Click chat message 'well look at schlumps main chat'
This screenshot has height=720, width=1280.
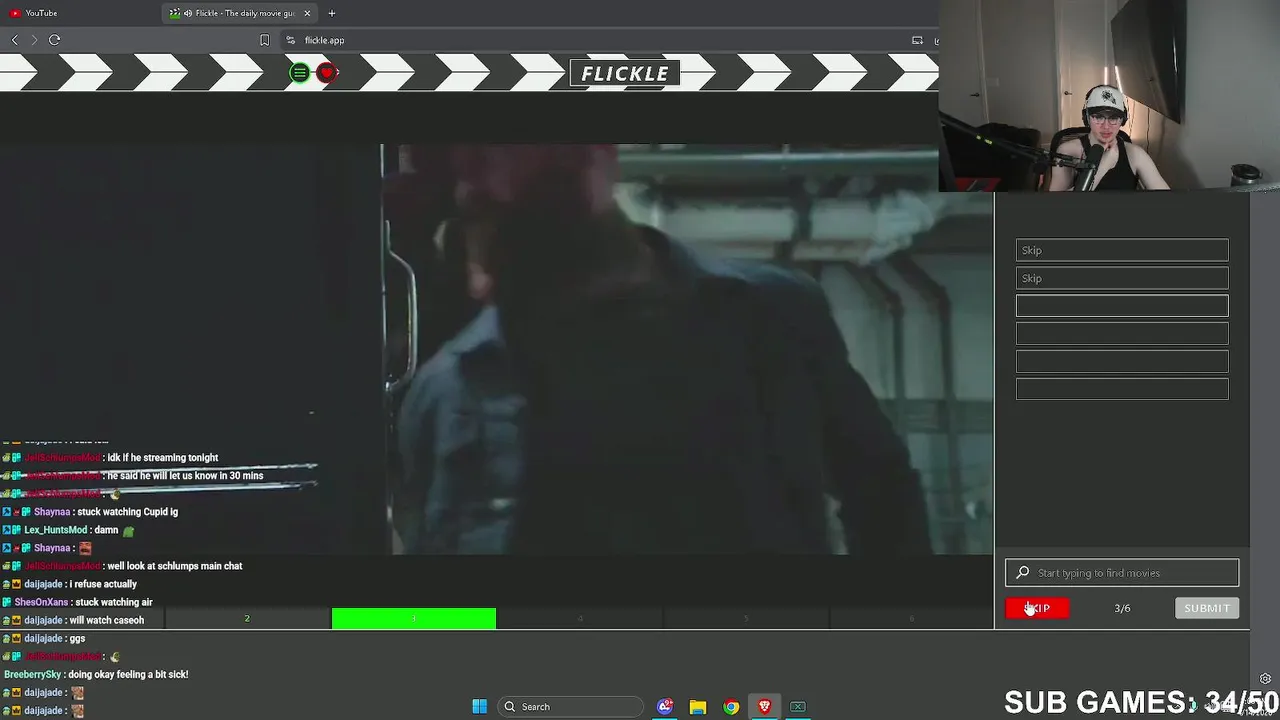tap(176, 566)
